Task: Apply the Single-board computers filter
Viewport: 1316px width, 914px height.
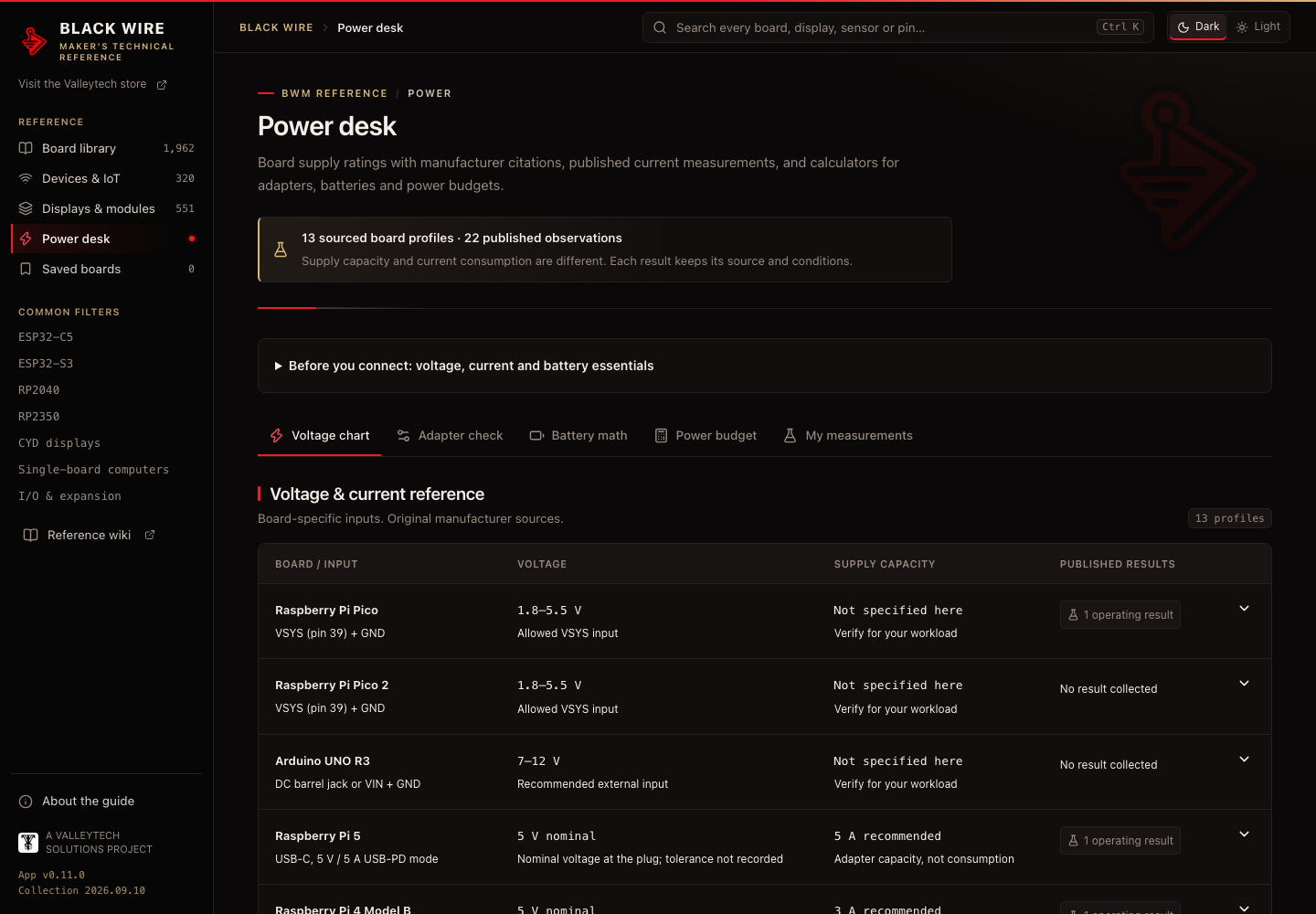Action: tap(94, 470)
